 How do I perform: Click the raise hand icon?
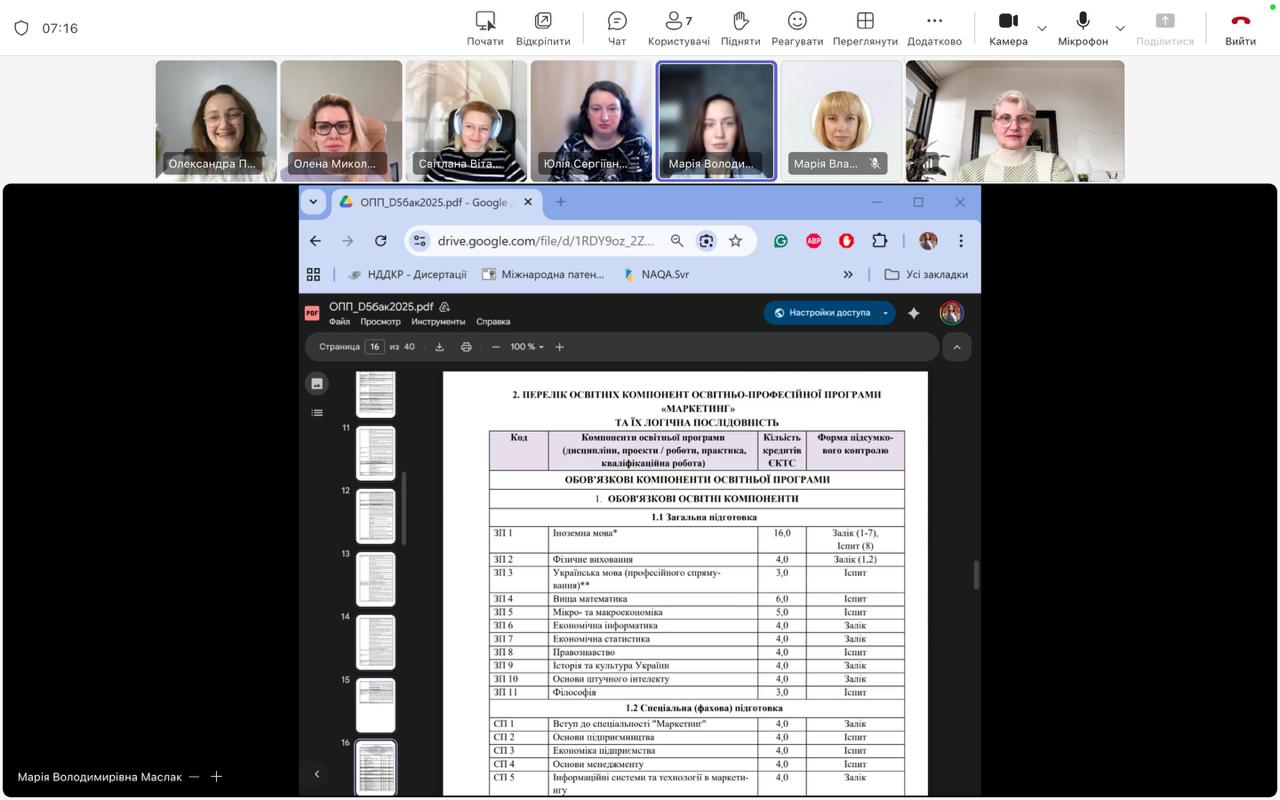740,28
